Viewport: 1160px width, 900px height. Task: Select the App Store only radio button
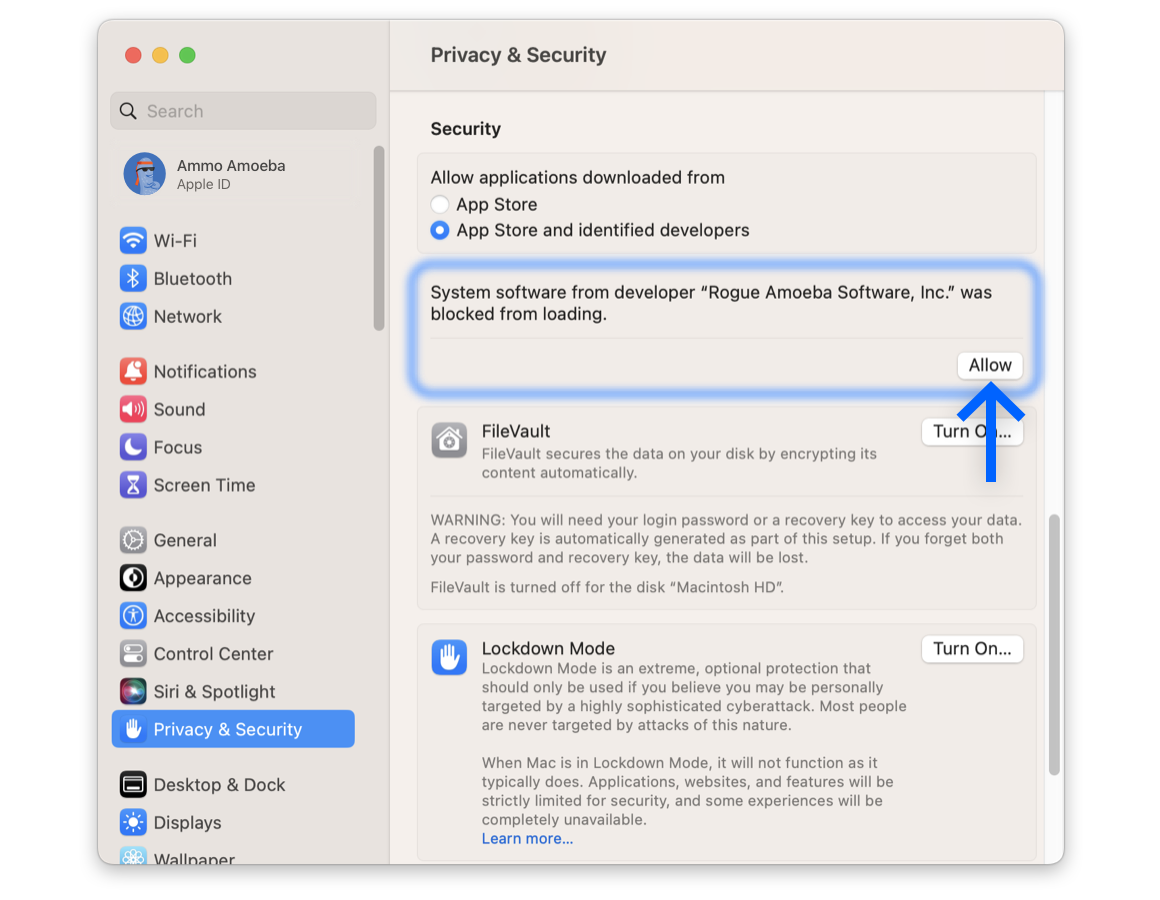pos(439,204)
